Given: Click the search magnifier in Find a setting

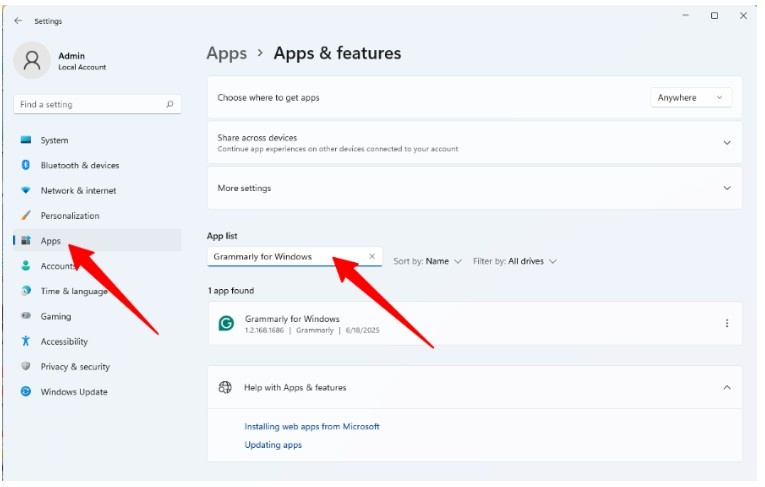Looking at the screenshot, I should point(170,104).
